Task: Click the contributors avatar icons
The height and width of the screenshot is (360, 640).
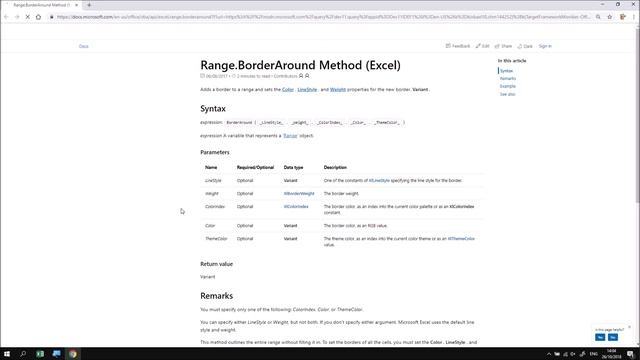Action: click(304, 76)
